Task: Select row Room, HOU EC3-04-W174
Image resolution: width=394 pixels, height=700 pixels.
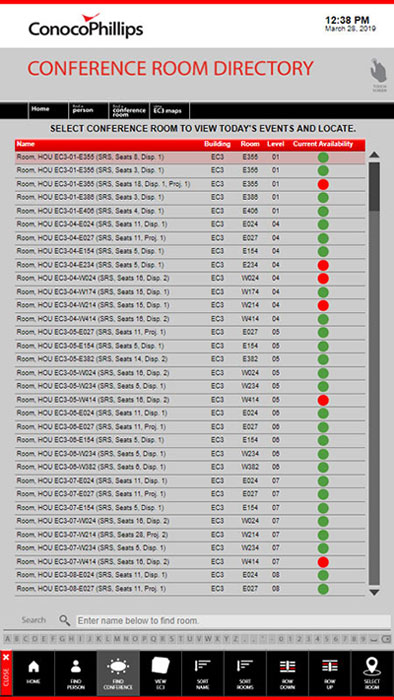Action: click(190, 292)
